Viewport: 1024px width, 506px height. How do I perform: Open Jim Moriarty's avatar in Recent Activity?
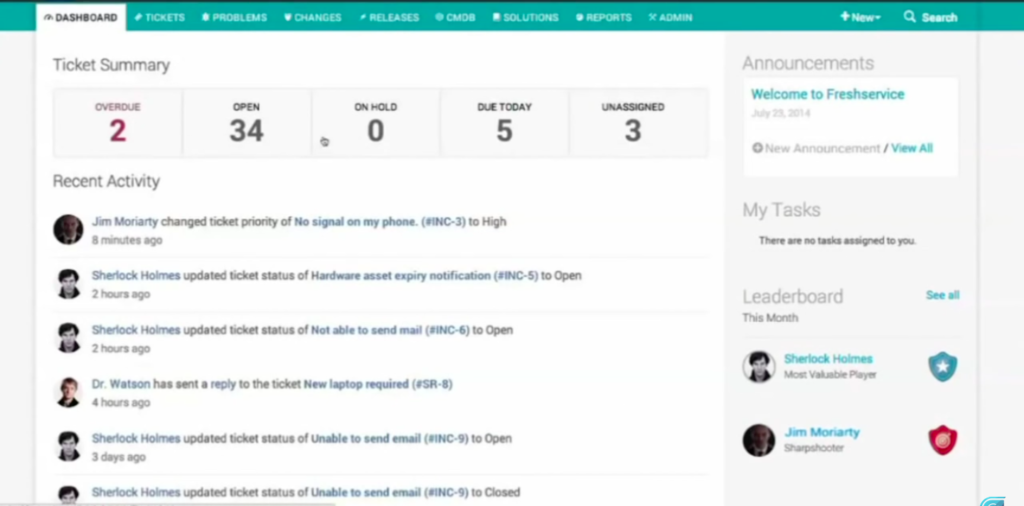(x=68, y=230)
